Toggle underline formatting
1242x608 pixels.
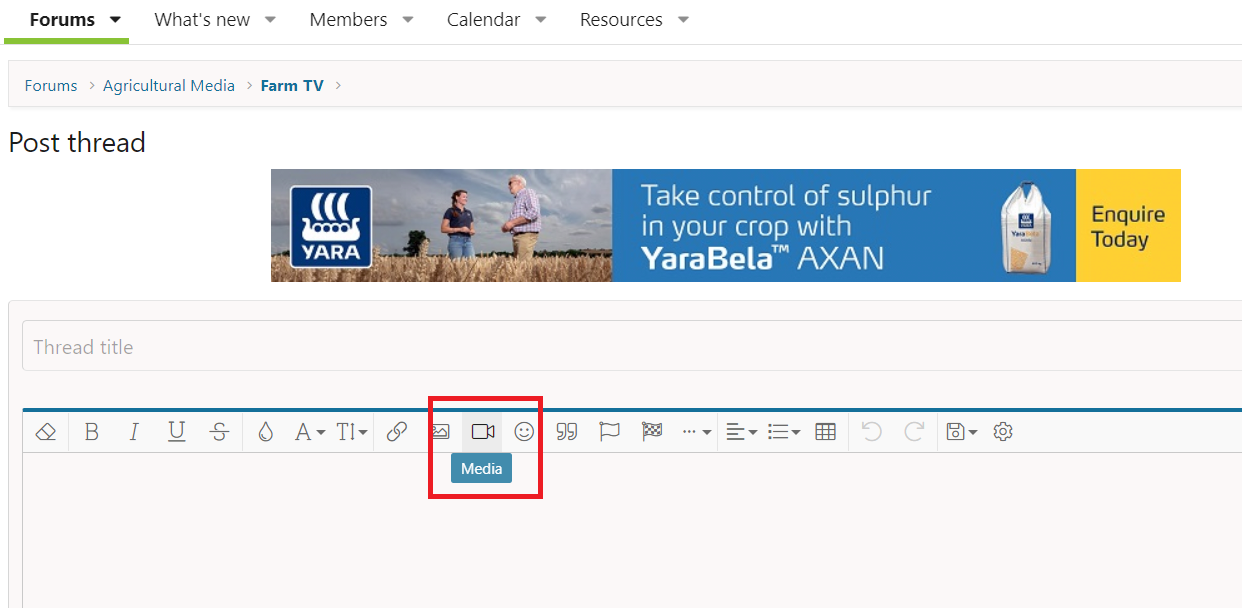[177, 432]
